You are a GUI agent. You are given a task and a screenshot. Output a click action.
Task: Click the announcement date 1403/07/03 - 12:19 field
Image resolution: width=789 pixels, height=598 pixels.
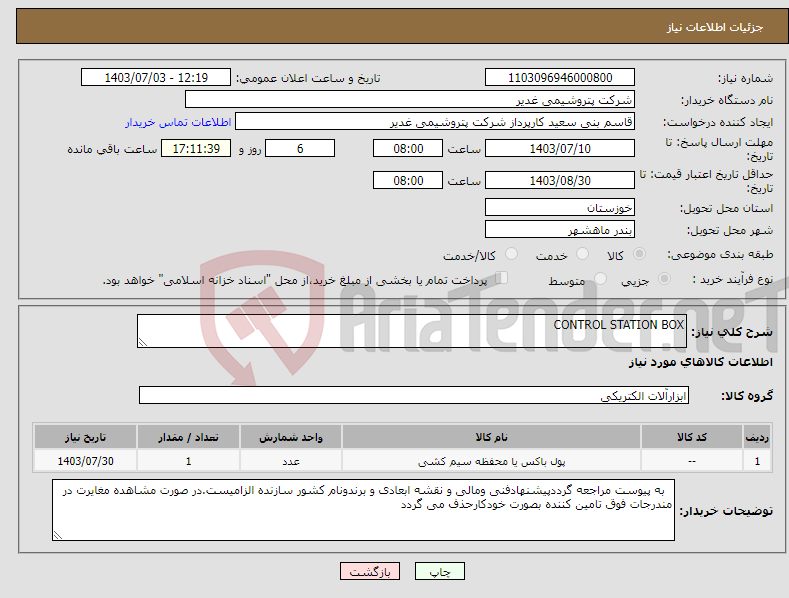point(156,78)
